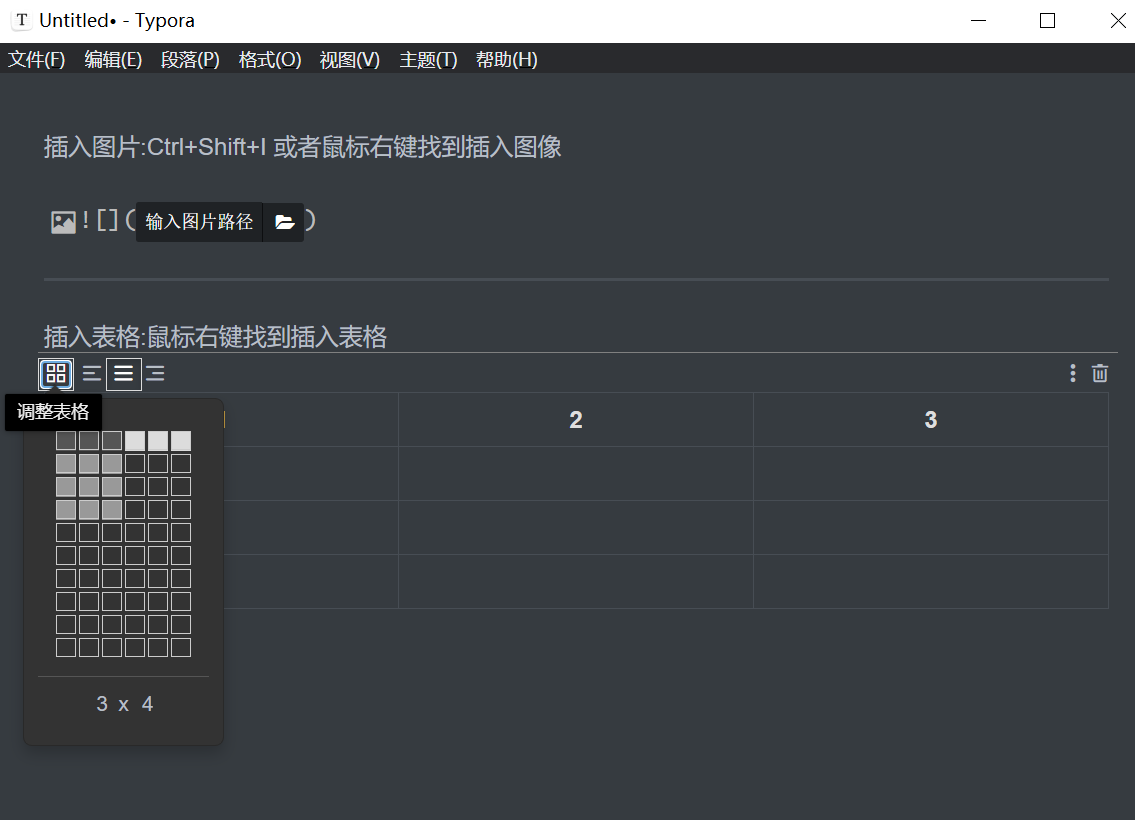
Task: Open the 帮助(H) menu
Action: (507, 59)
